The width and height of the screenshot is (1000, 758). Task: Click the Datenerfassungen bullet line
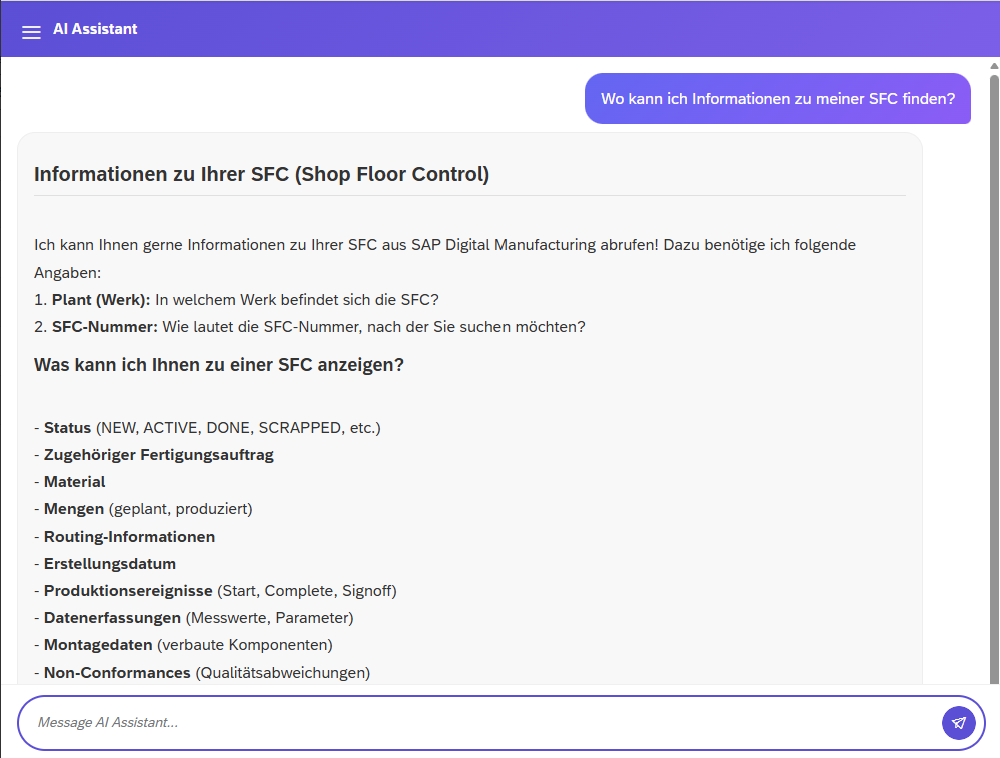pos(194,618)
